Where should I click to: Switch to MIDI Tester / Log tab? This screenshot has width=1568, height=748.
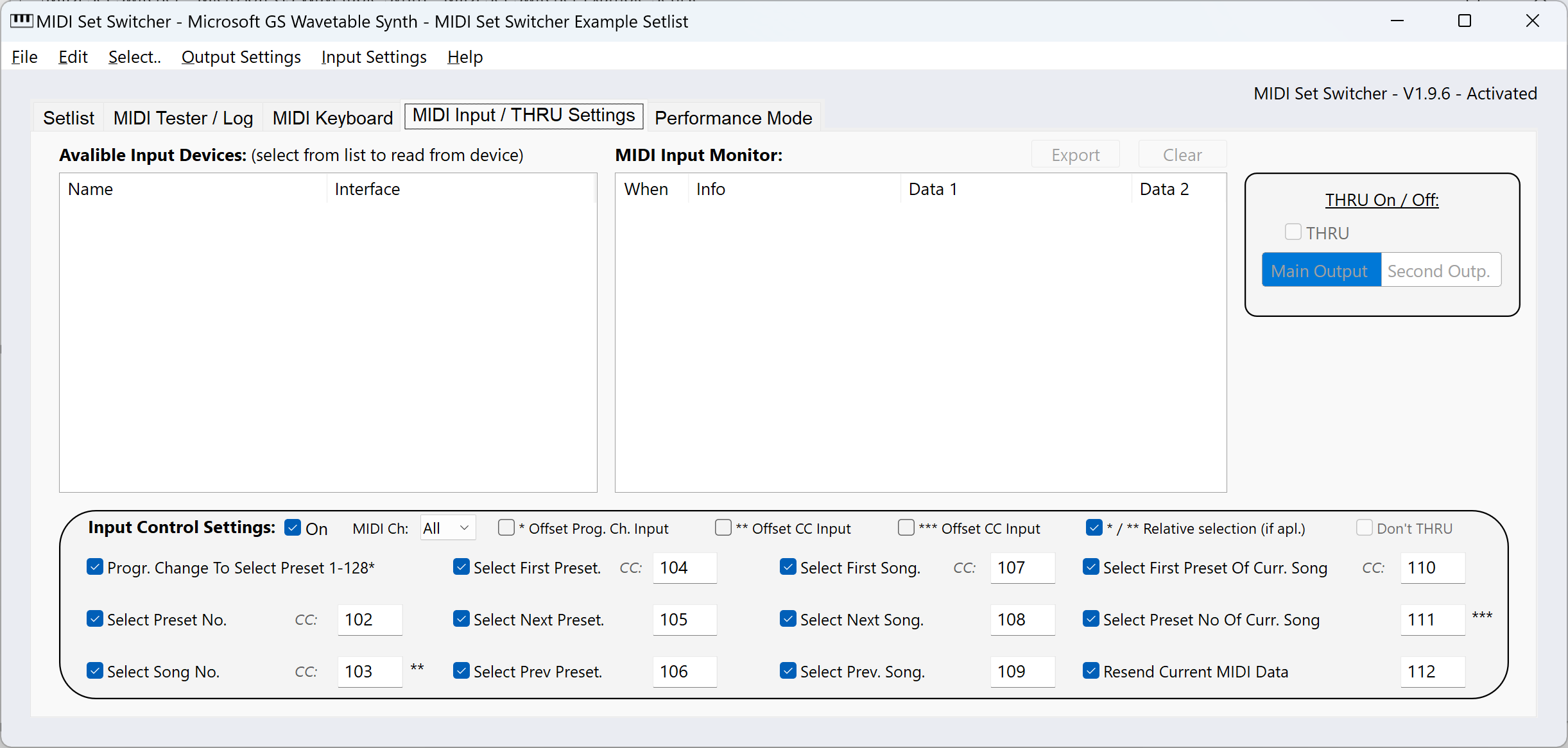pyautogui.click(x=183, y=118)
